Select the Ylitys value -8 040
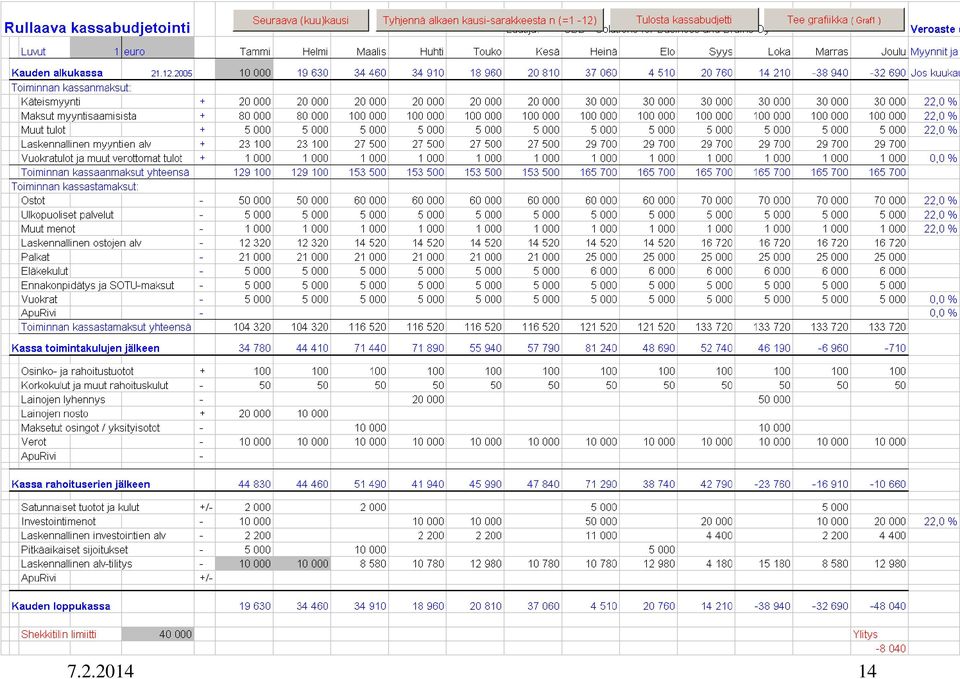Image resolution: width=960 pixels, height=679 pixels. pyautogui.click(x=890, y=648)
